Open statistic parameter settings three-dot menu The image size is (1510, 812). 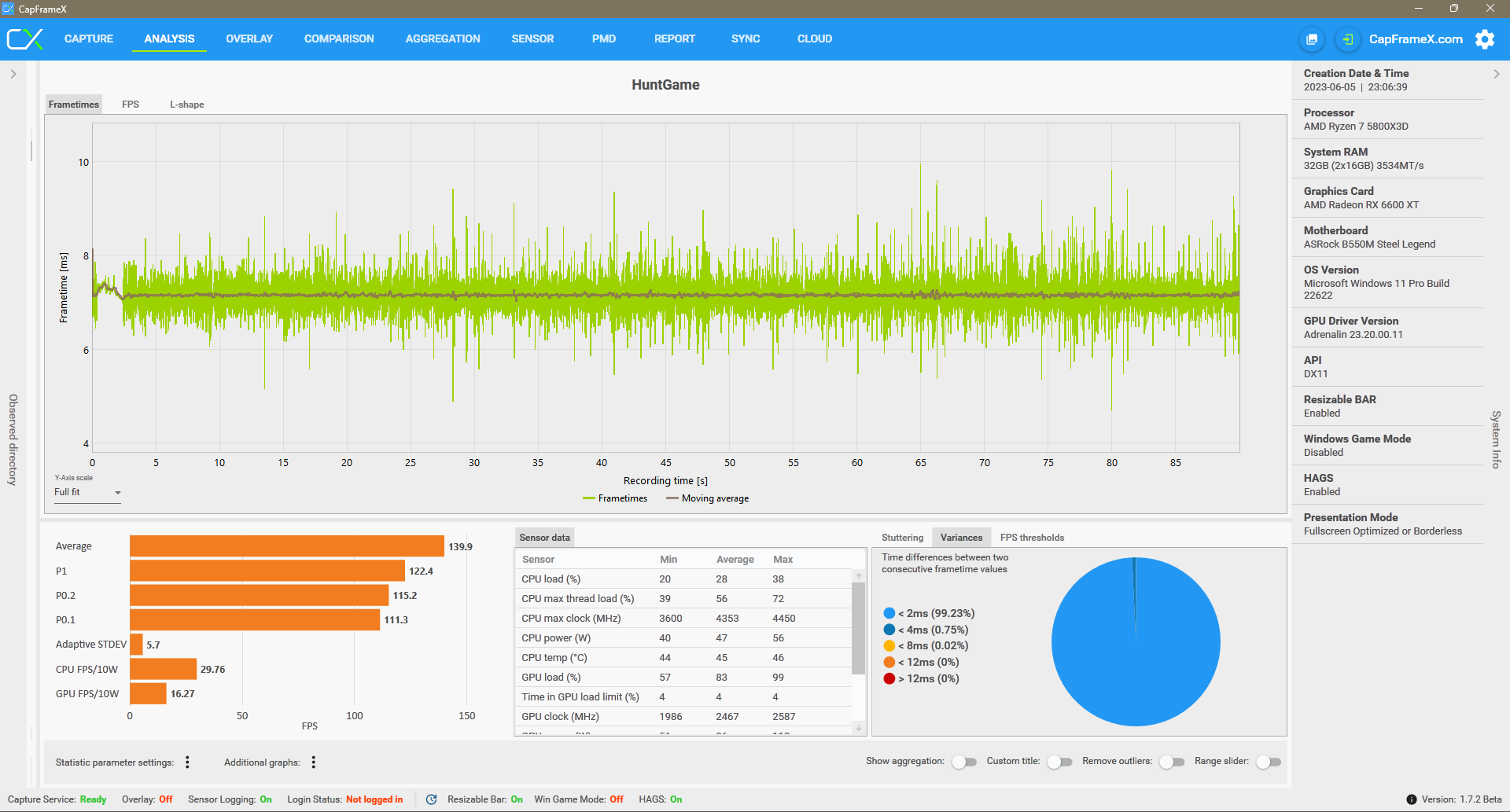click(x=187, y=762)
